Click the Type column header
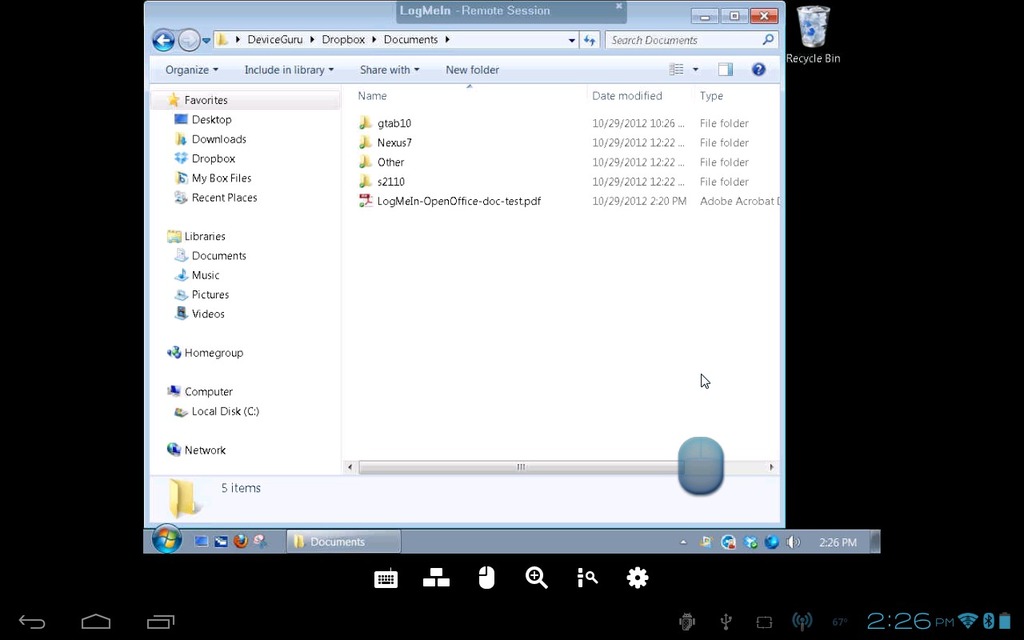Screen dimensions: 1024x640 tap(711, 96)
